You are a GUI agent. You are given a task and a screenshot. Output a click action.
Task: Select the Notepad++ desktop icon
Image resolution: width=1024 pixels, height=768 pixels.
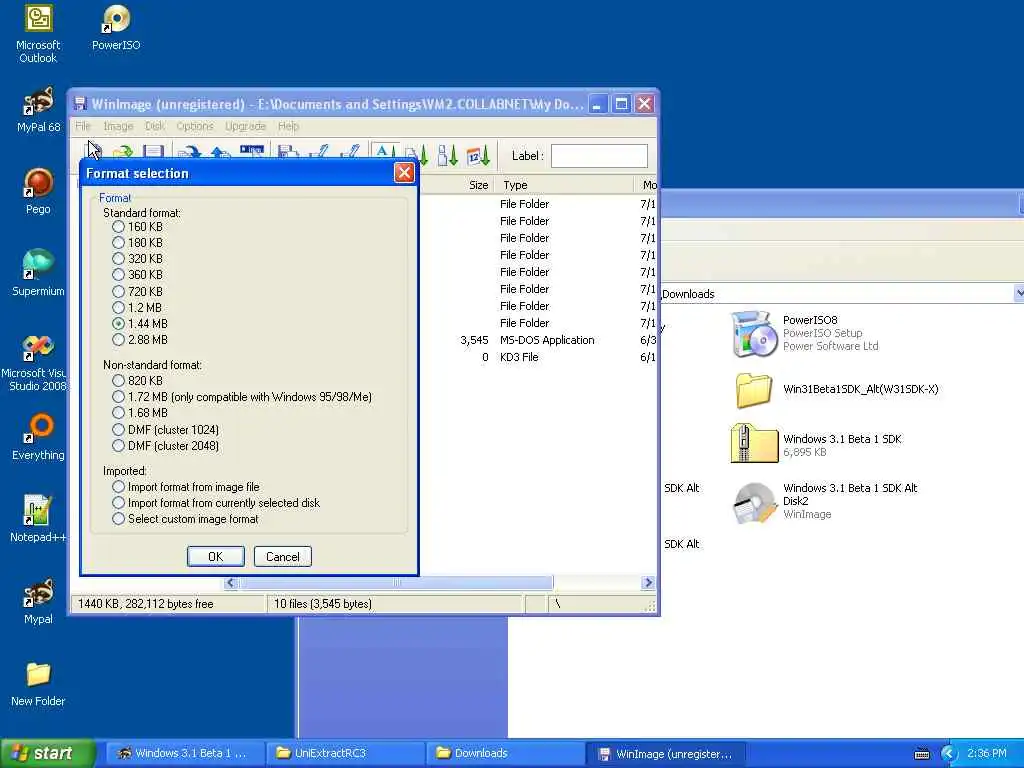tap(38, 519)
